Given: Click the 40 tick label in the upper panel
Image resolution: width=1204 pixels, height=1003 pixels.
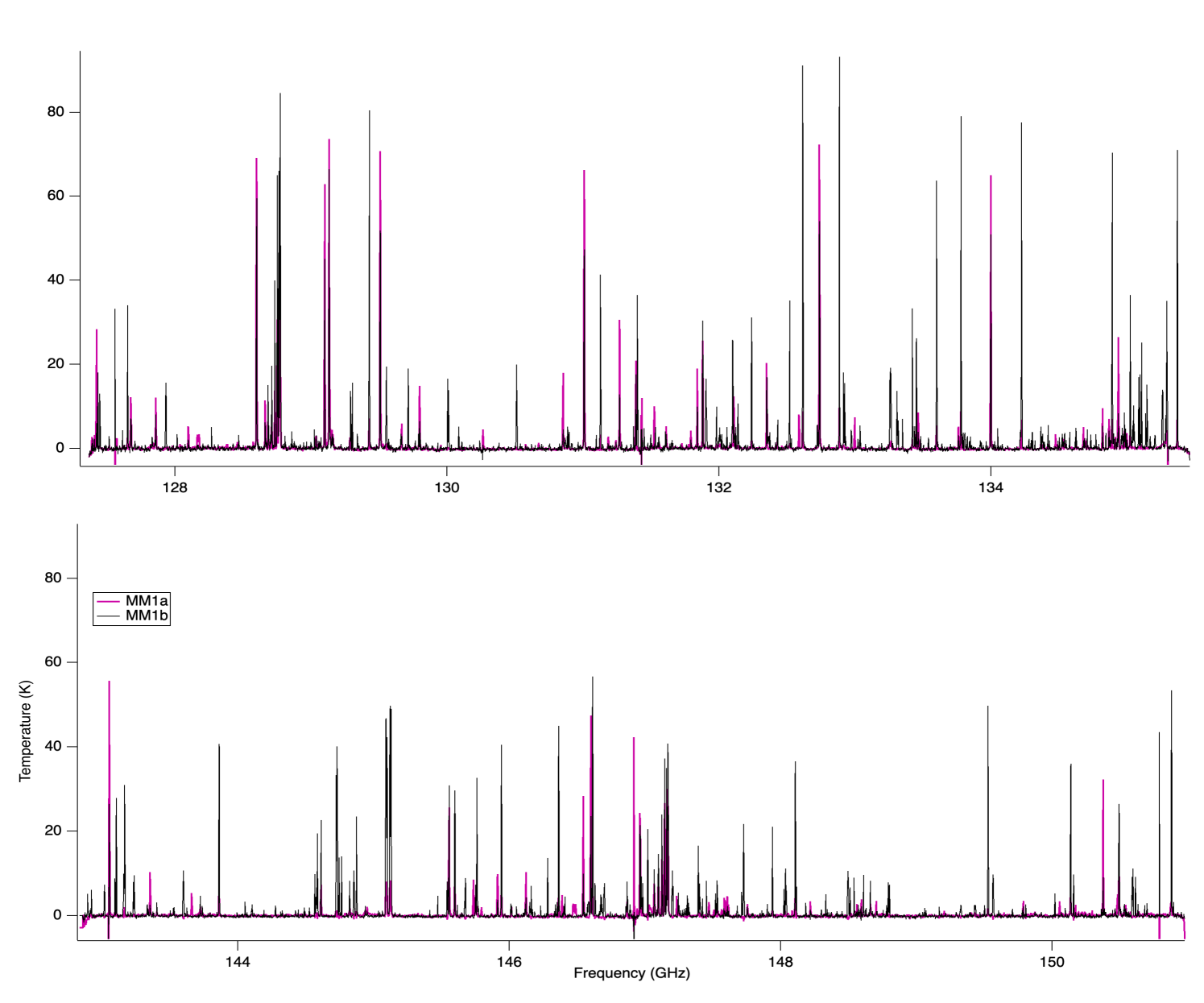Looking at the screenshot, I should click(x=56, y=280).
